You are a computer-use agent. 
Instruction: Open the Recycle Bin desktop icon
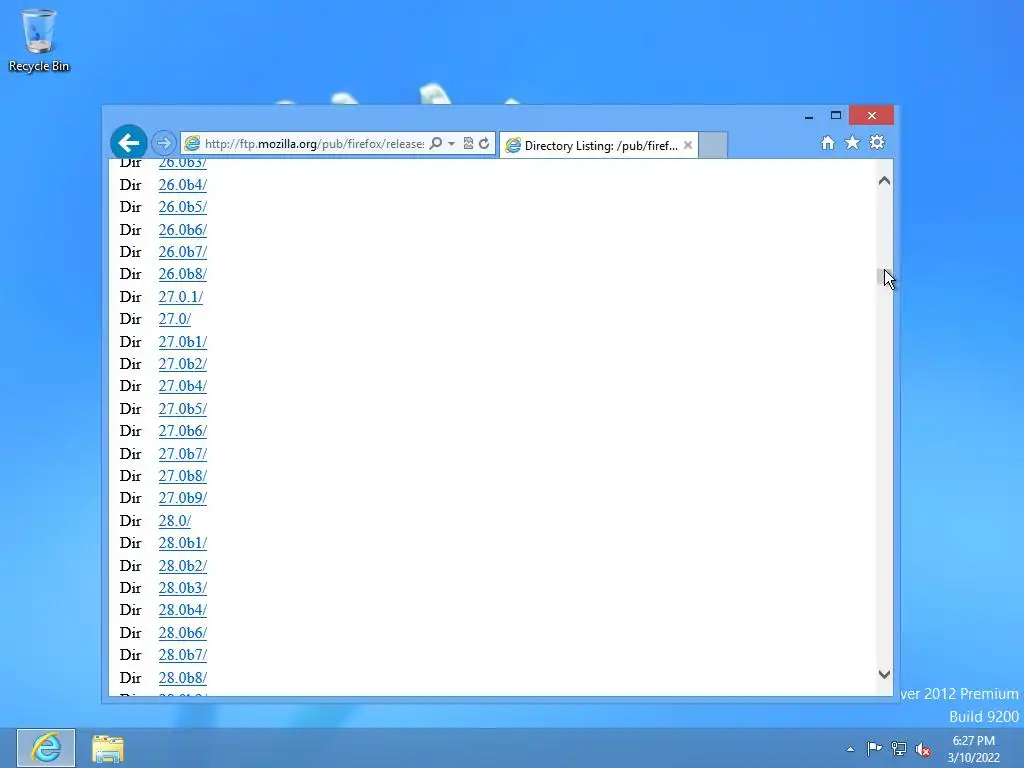pos(39,40)
